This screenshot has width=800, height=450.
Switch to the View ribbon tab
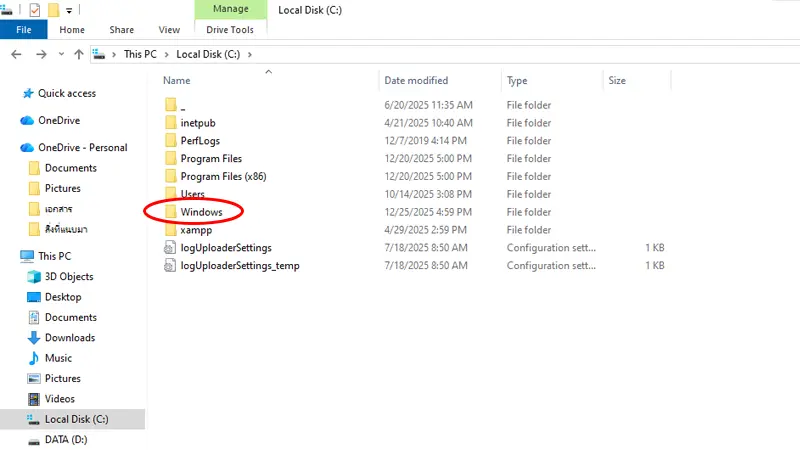coord(169,30)
